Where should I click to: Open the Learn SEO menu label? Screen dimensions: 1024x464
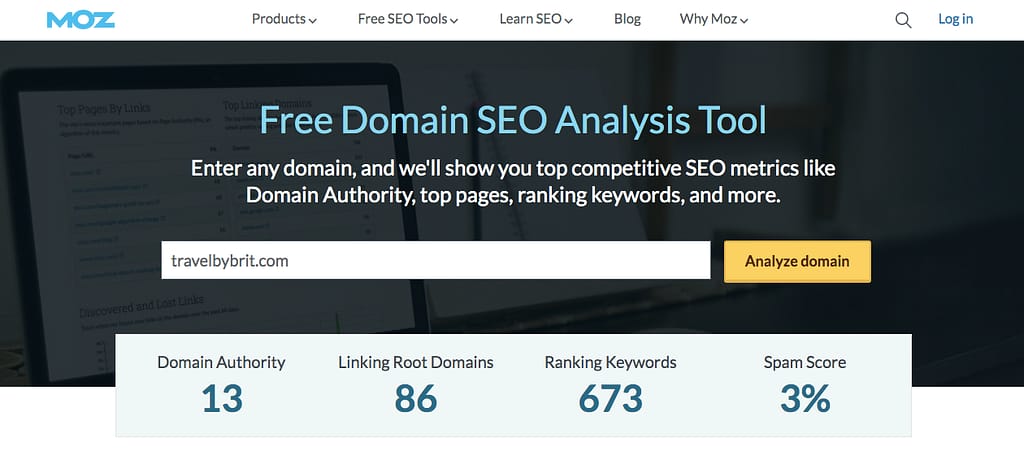[529, 19]
